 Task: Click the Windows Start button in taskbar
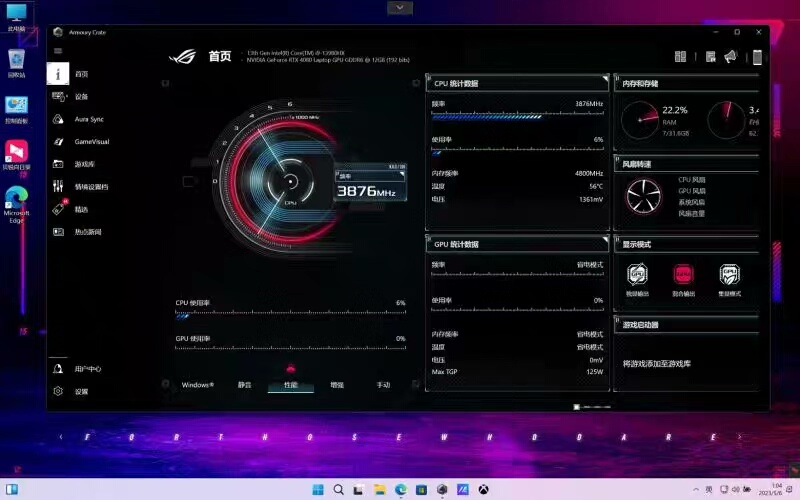pyautogui.click(x=318, y=490)
